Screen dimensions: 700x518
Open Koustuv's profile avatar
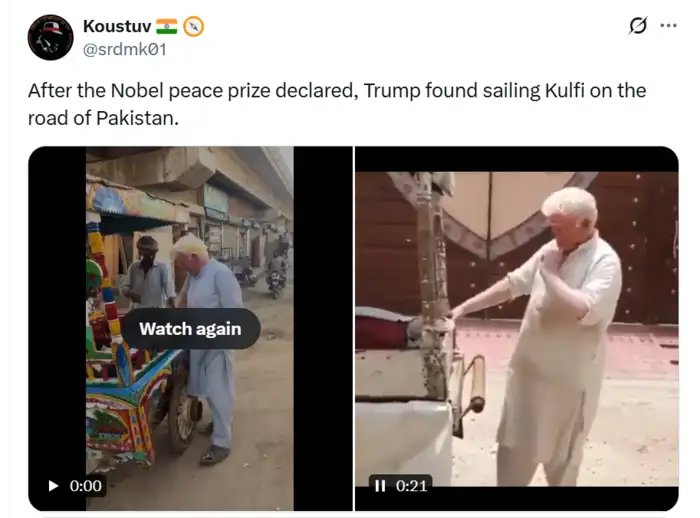pyautogui.click(x=51, y=37)
